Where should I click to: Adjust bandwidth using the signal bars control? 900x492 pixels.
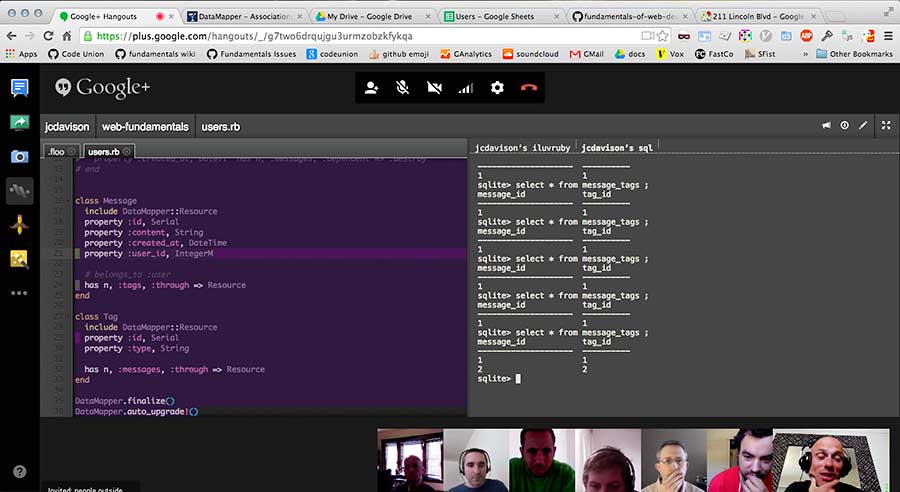pos(466,88)
